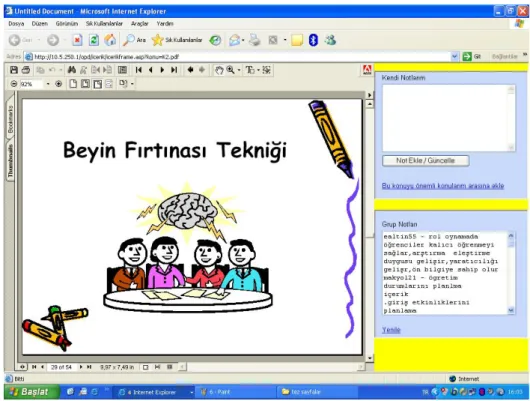This screenshot has height=401, width=530.
Task: Select the Text Select tool
Action: 250,70
